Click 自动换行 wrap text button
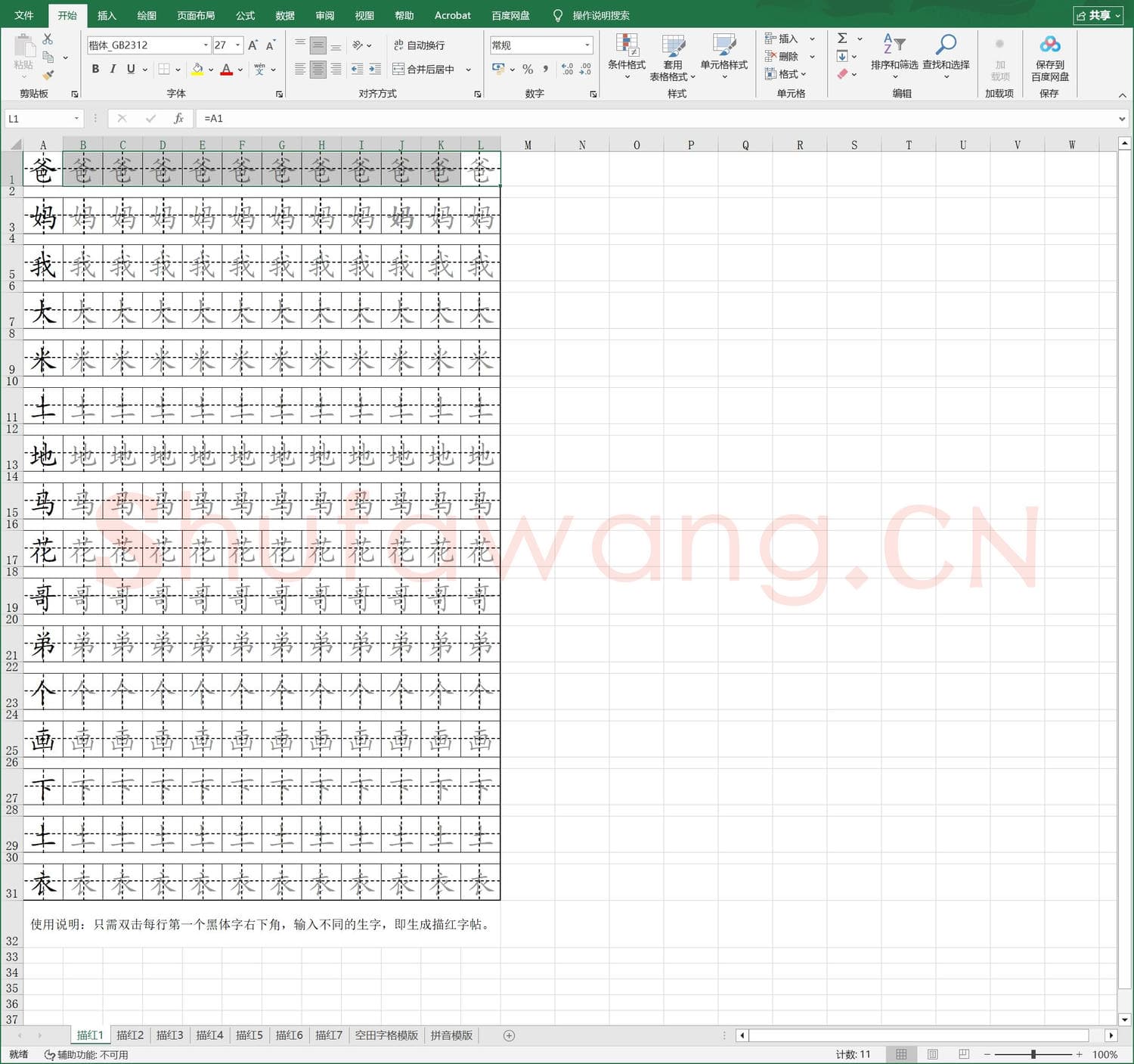 click(x=420, y=45)
